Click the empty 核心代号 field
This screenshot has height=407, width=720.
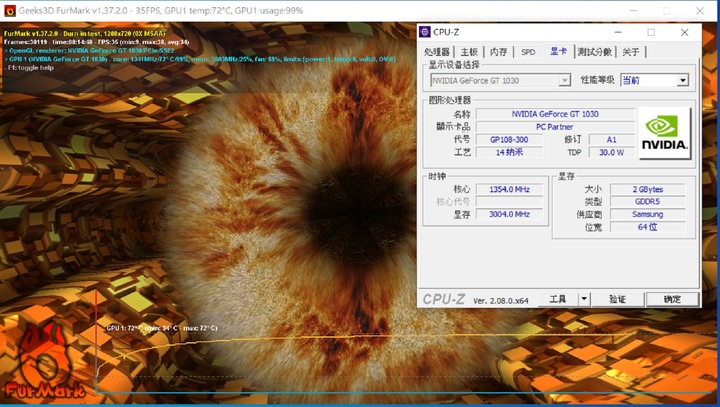tap(509, 202)
